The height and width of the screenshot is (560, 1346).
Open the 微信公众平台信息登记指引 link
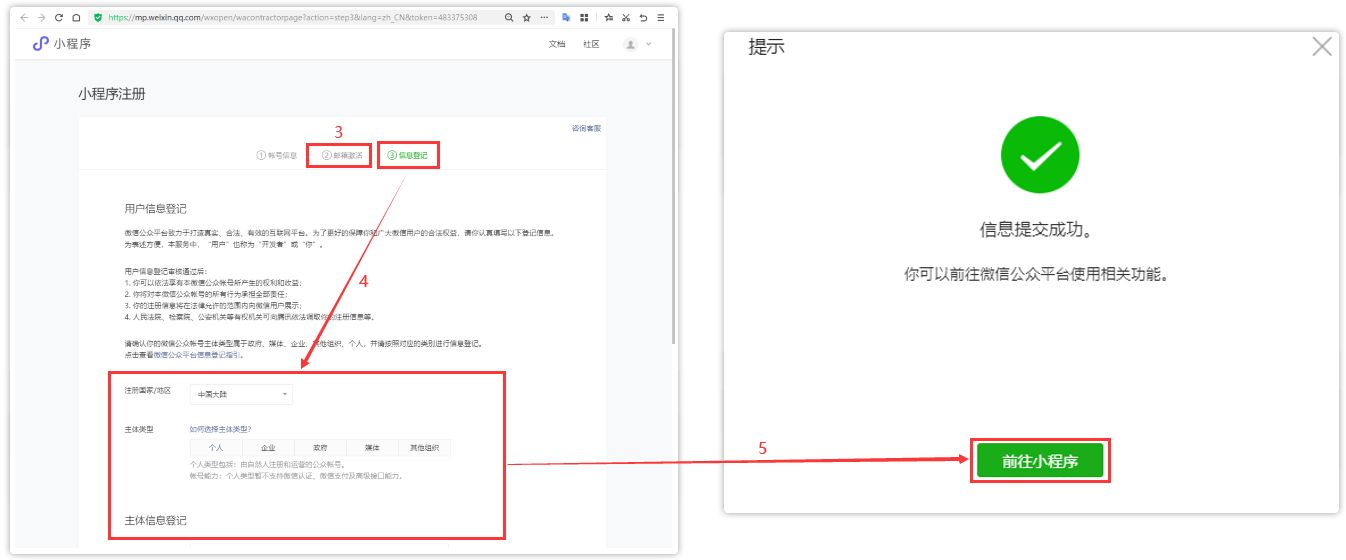point(198,354)
